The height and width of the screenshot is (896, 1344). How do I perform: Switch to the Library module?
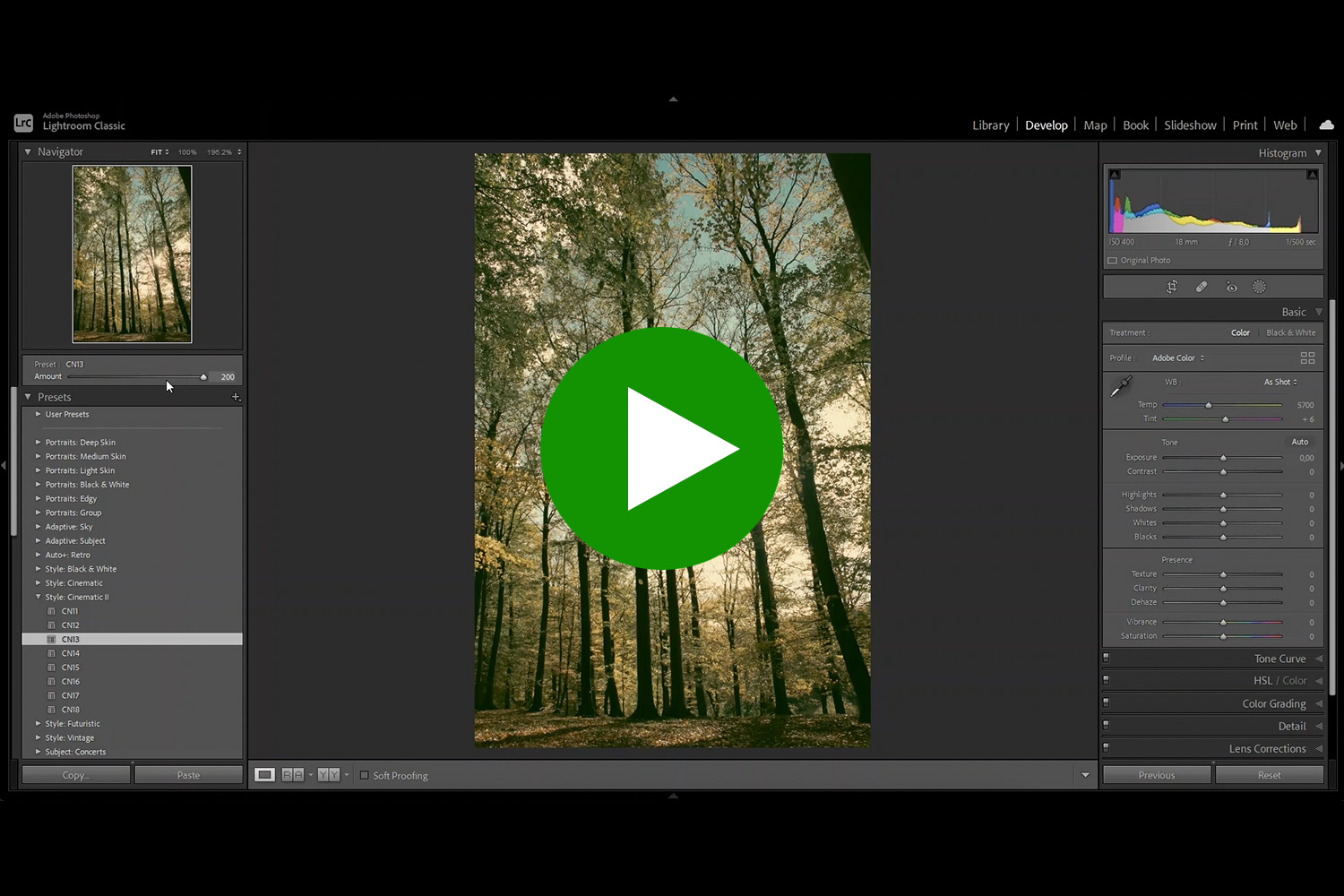990,125
